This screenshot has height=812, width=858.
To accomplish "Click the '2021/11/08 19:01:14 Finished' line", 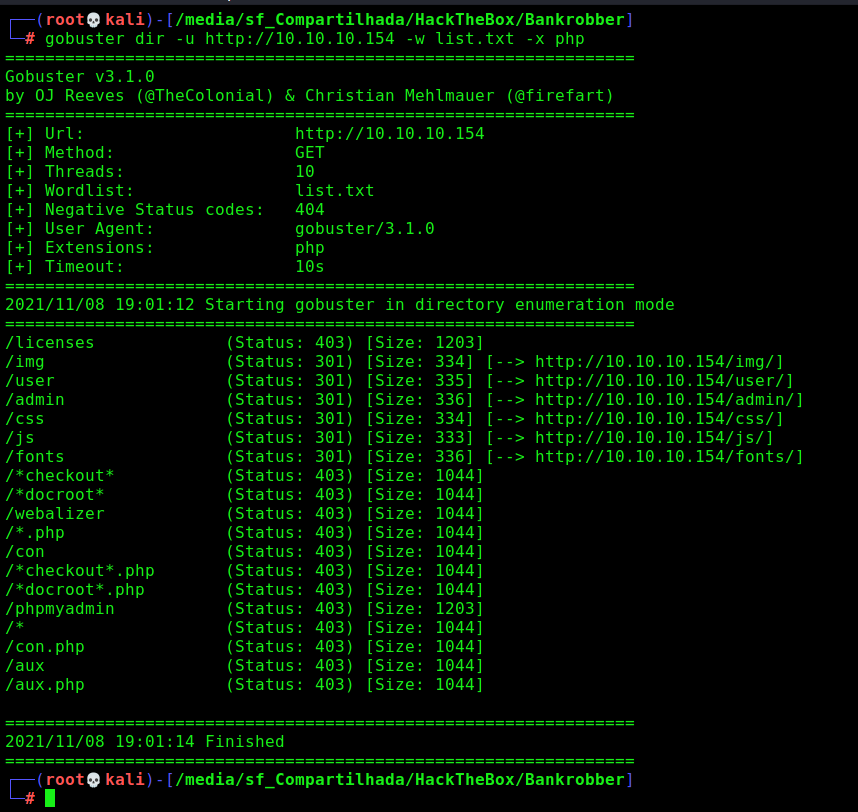I will click(x=144, y=742).
